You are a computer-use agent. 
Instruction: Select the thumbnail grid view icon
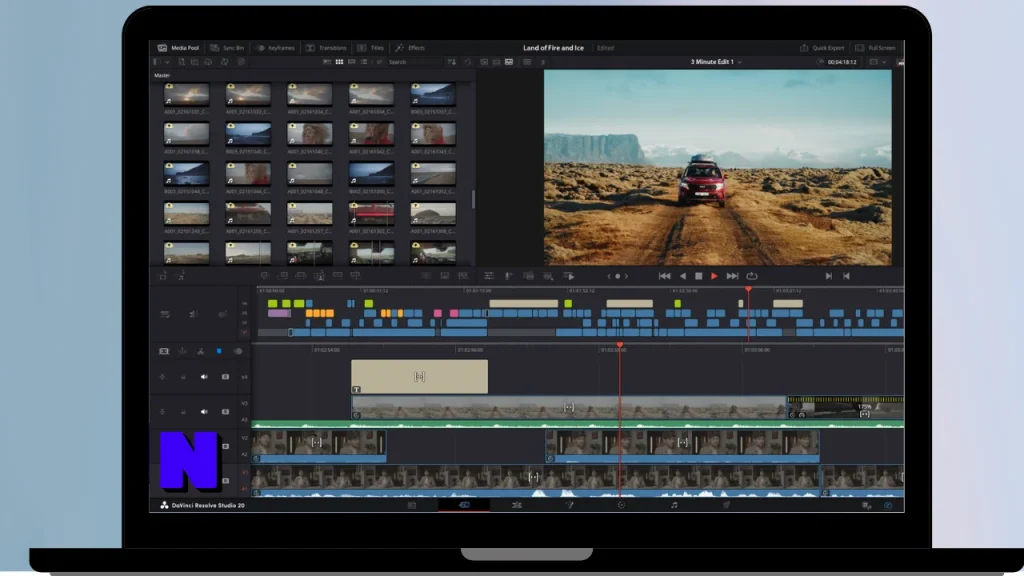[339, 62]
